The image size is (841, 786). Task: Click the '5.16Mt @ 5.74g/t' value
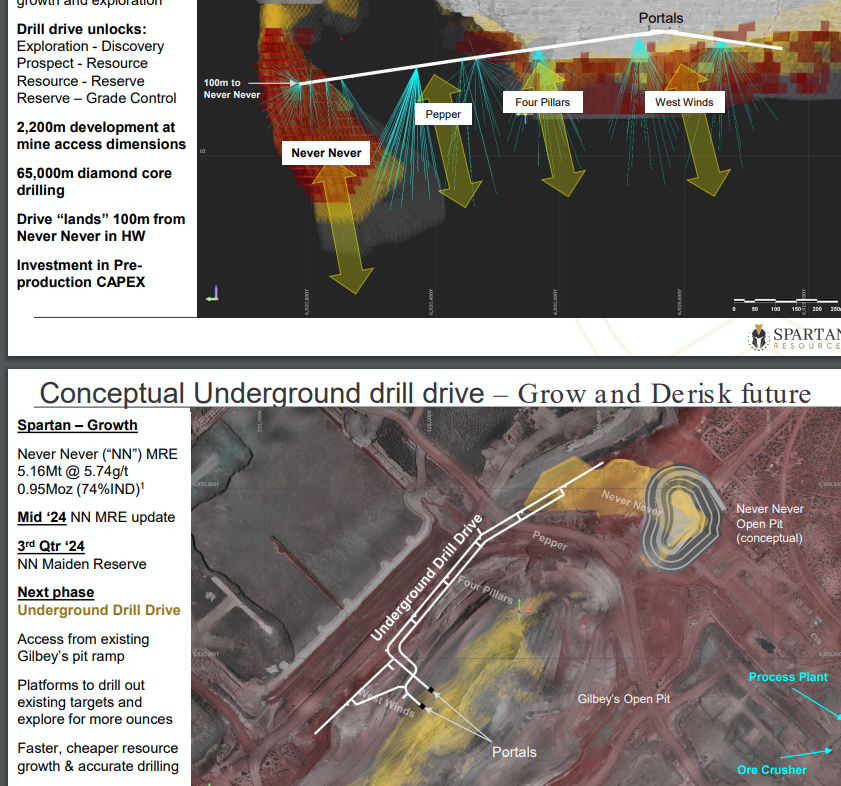tap(73, 471)
